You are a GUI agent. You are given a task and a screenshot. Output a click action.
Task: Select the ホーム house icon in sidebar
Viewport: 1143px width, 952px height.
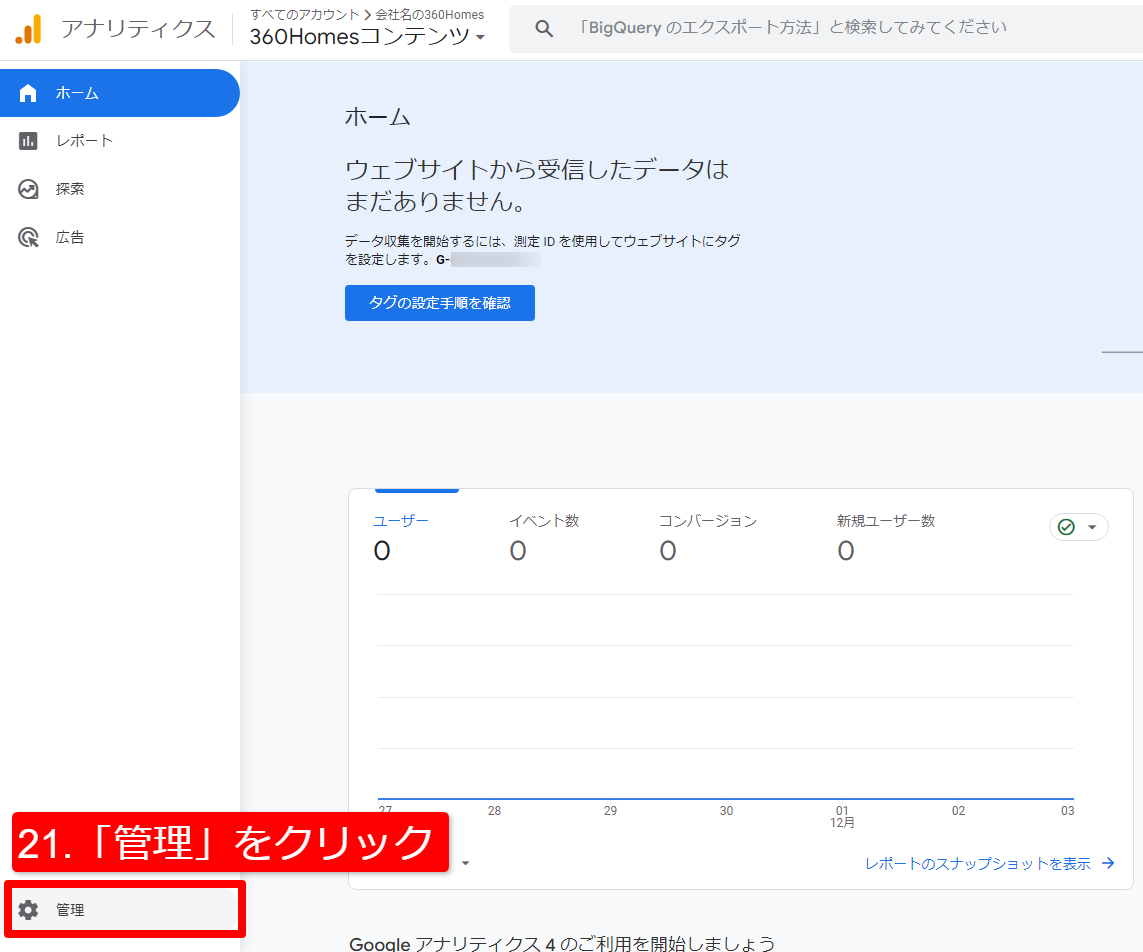click(x=28, y=93)
